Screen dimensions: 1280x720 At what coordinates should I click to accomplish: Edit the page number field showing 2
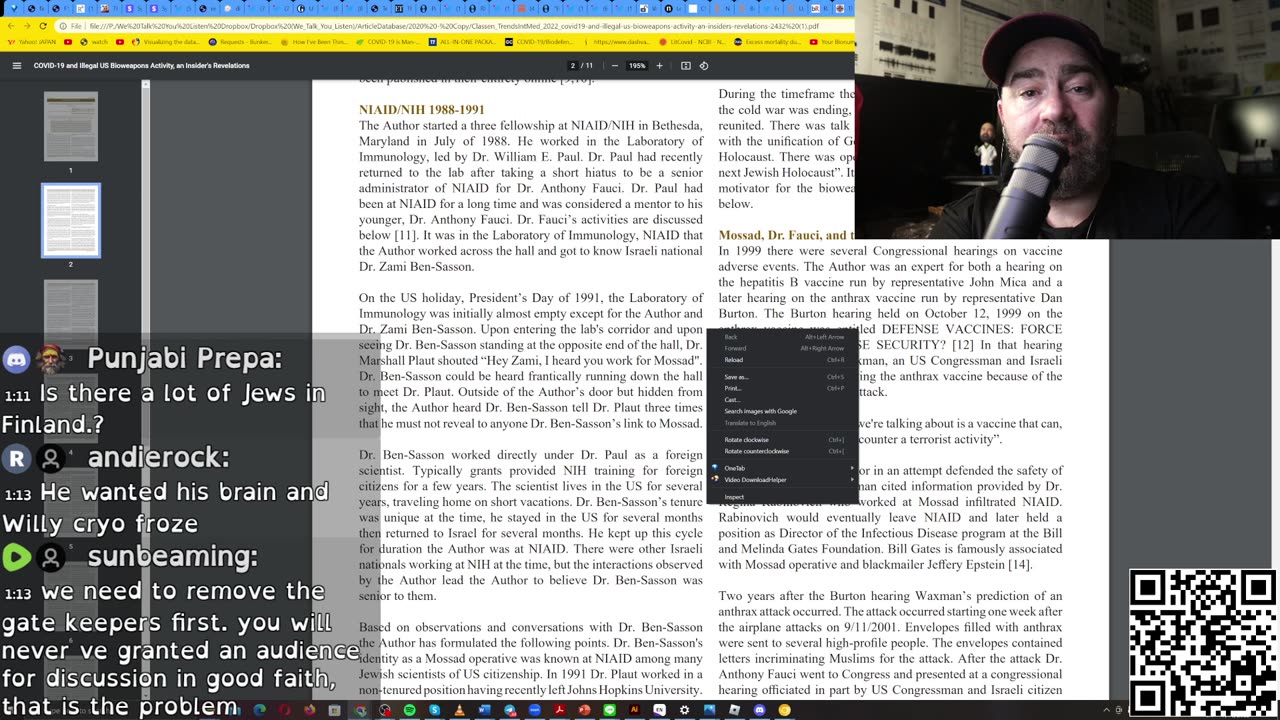(x=573, y=66)
